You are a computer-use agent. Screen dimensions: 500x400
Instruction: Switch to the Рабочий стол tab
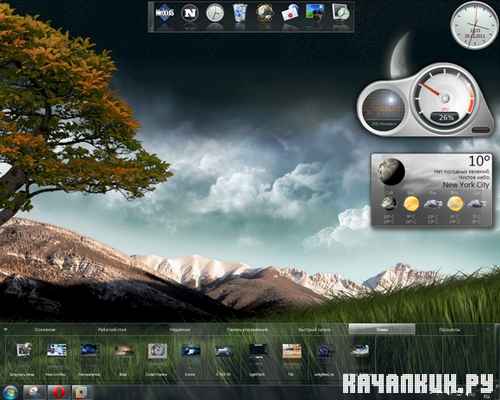coord(112,330)
